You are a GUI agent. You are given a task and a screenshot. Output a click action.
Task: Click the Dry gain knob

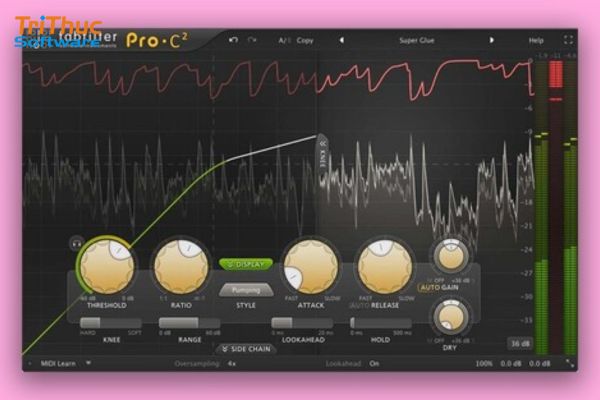pyautogui.click(x=451, y=317)
